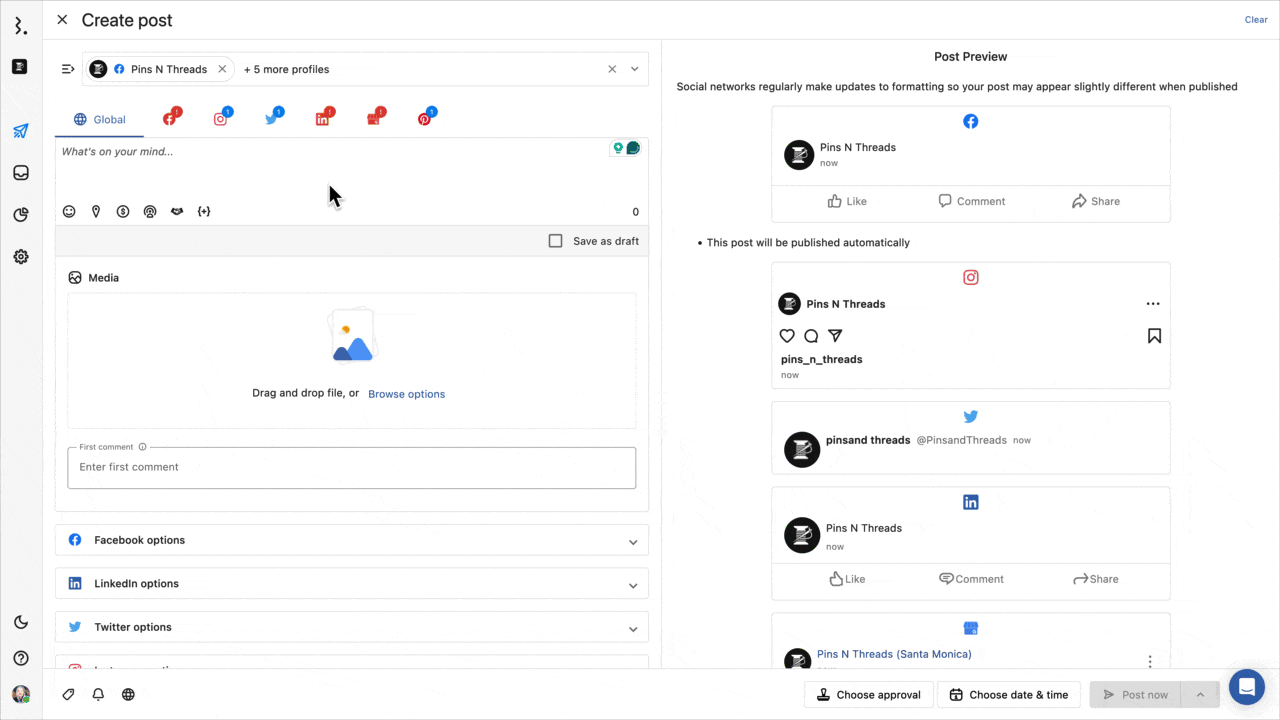
Task: Open the user avatar at sidebar bottom
Action: pyautogui.click(x=21, y=694)
